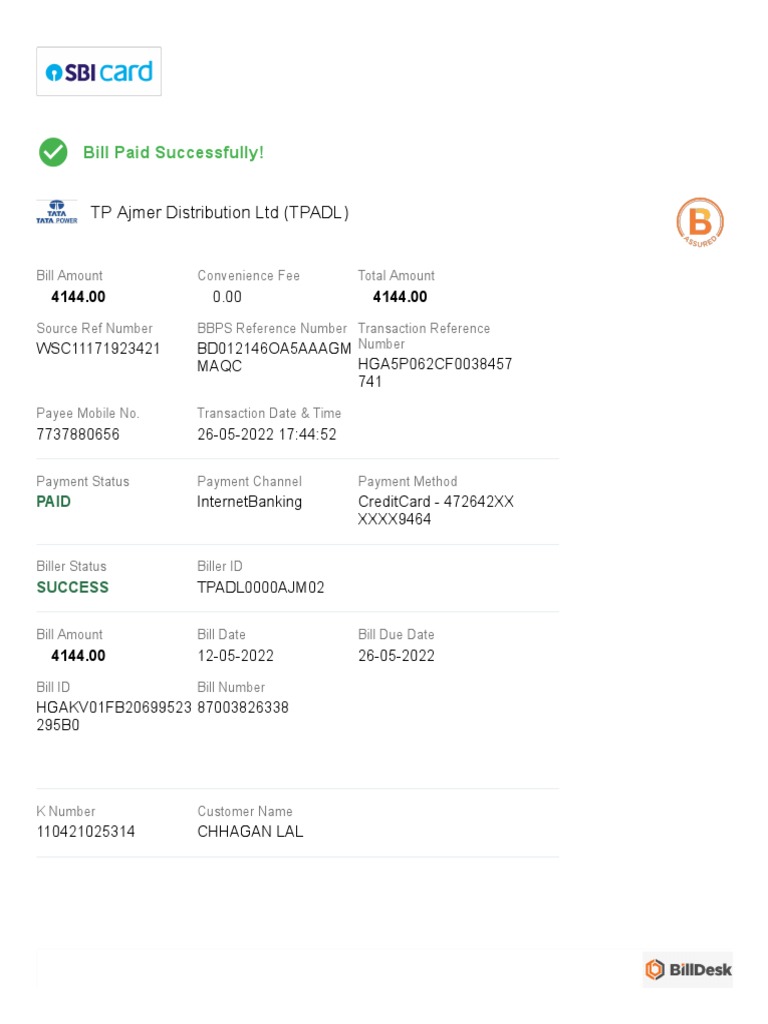
Task: Select the Source Ref Number WSC11171923421
Action: 98,349
